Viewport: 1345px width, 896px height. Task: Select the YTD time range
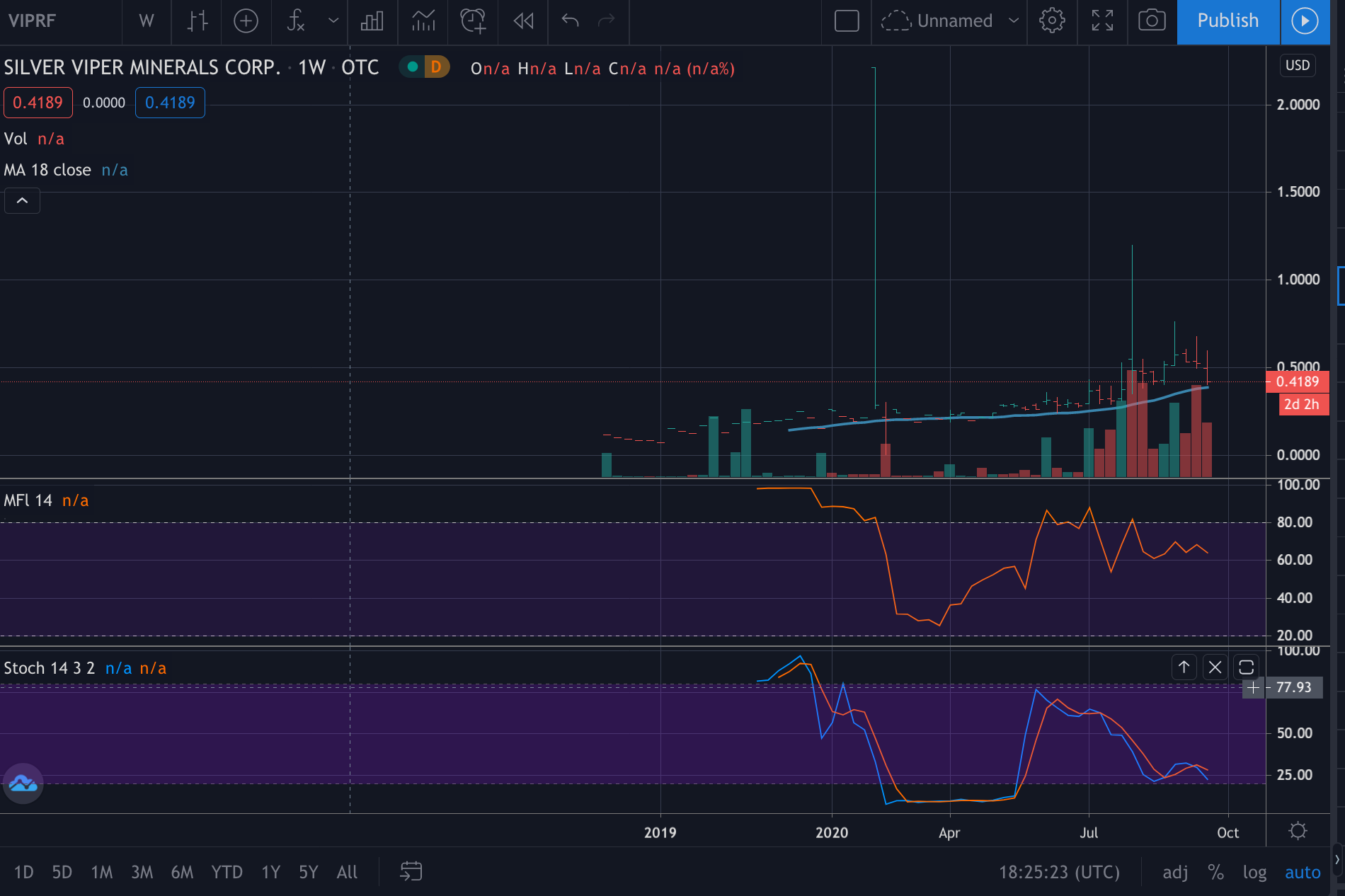click(x=227, y=872)
